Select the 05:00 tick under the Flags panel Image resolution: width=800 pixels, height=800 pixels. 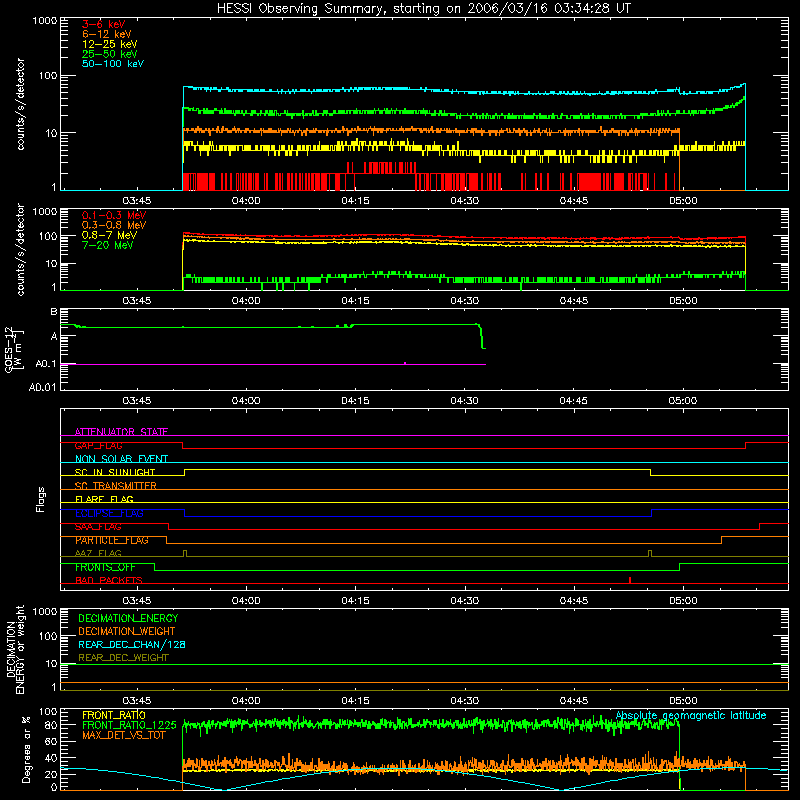[x=683, y=601]
